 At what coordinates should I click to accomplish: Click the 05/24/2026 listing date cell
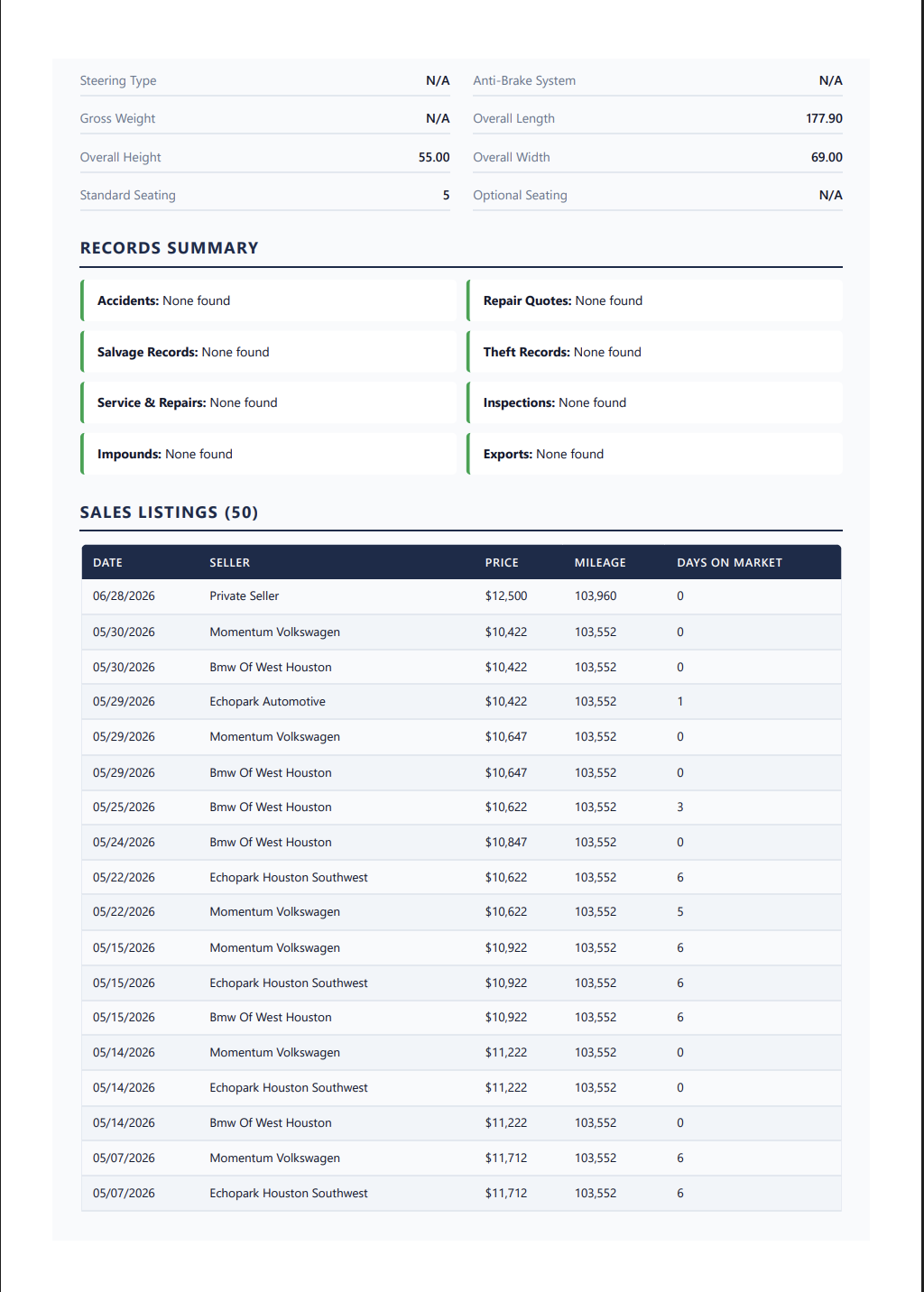click(124, 843)
